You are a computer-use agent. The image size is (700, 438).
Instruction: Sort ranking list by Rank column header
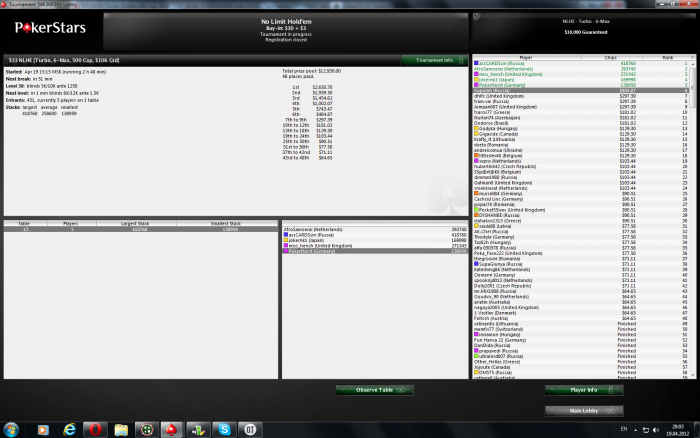667,58
